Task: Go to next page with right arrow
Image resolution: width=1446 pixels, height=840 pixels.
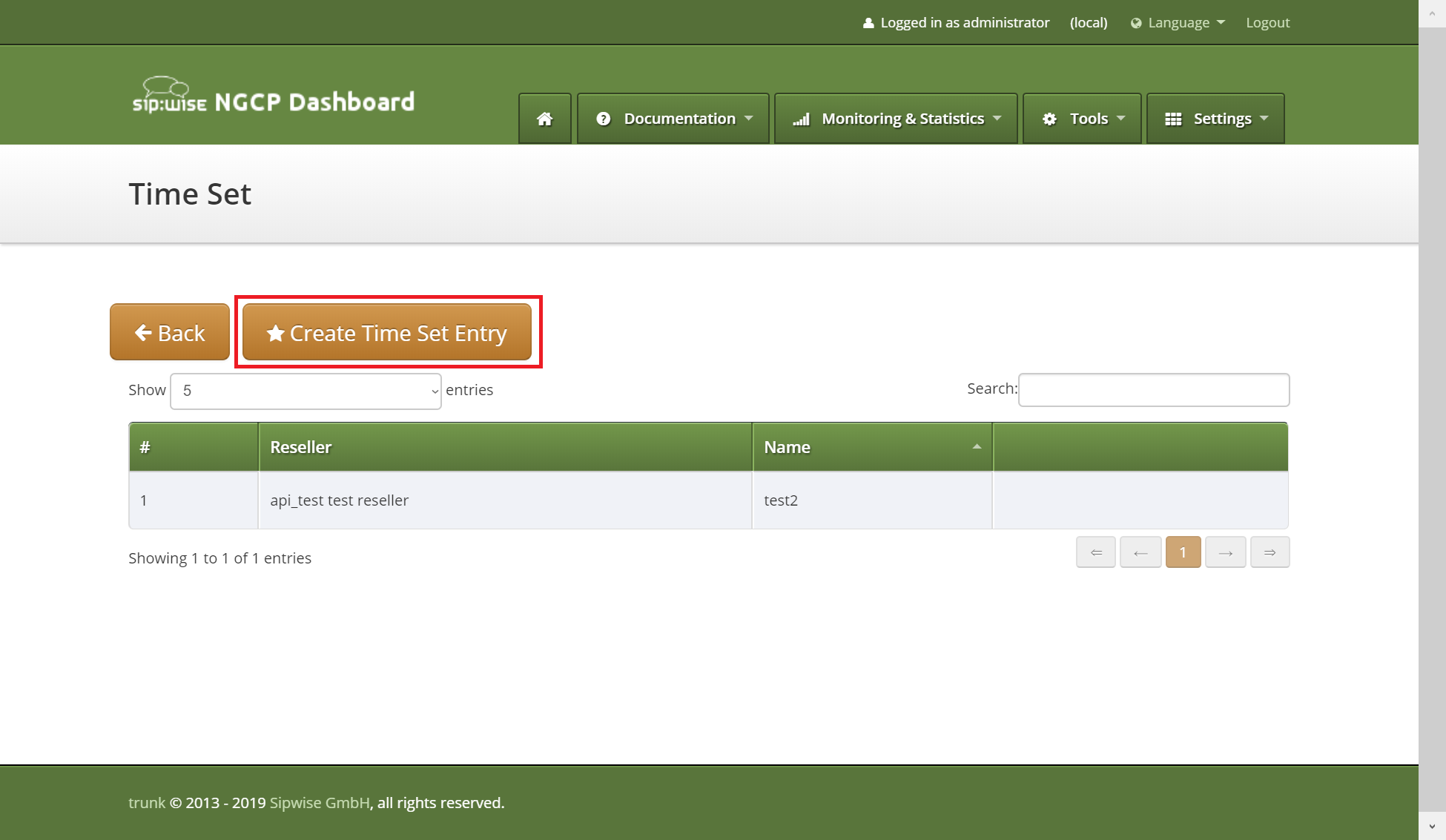Action: tap(1225, 552)
